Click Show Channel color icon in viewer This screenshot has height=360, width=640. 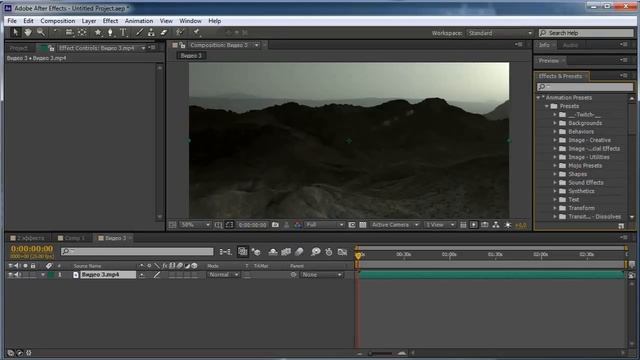click(x=298, y=224)
